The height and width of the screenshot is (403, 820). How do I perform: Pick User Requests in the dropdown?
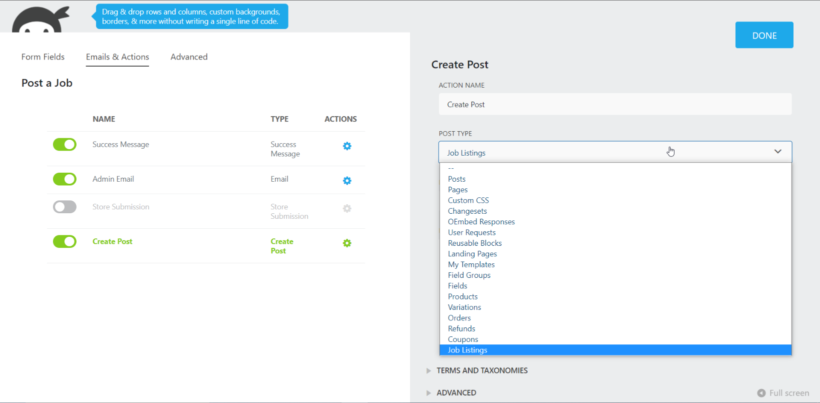616,233
